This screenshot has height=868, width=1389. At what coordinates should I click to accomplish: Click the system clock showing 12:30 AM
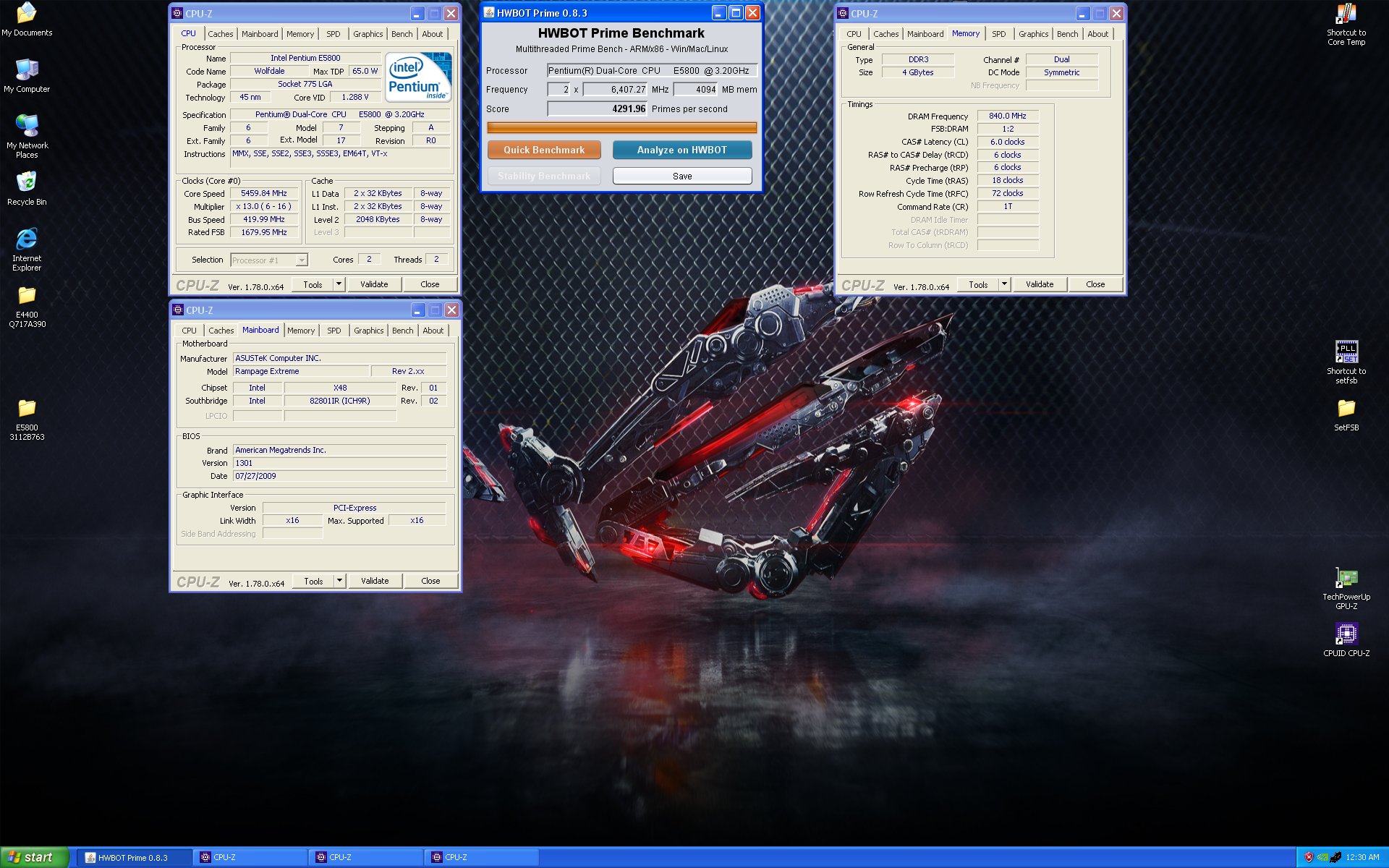1362,857
